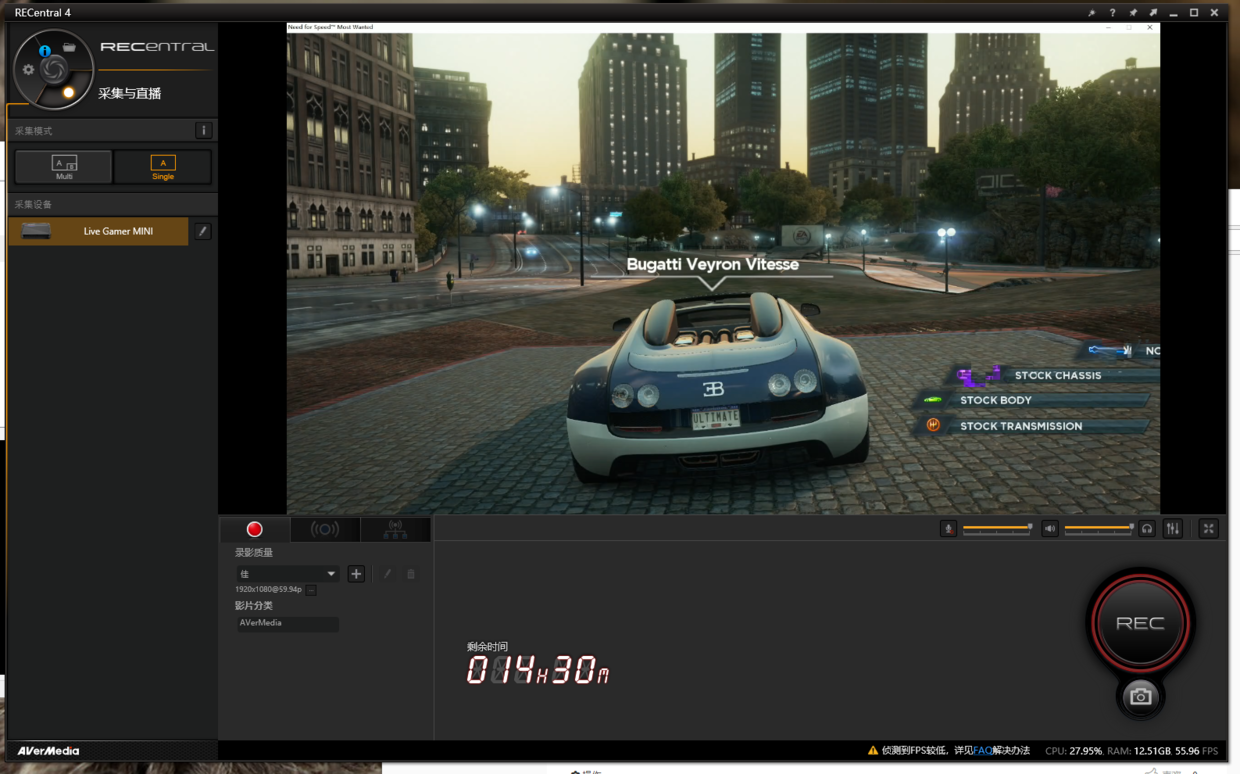Click the AVerMedia video category field

tap(287, 623)
